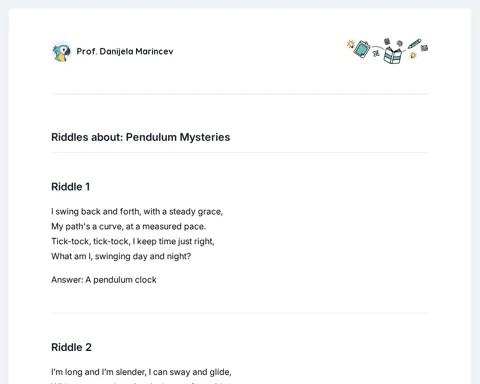This screenshot has height=384, width=480.
Task: Click the teal clipboard icon in header
Action: [362, 49]
